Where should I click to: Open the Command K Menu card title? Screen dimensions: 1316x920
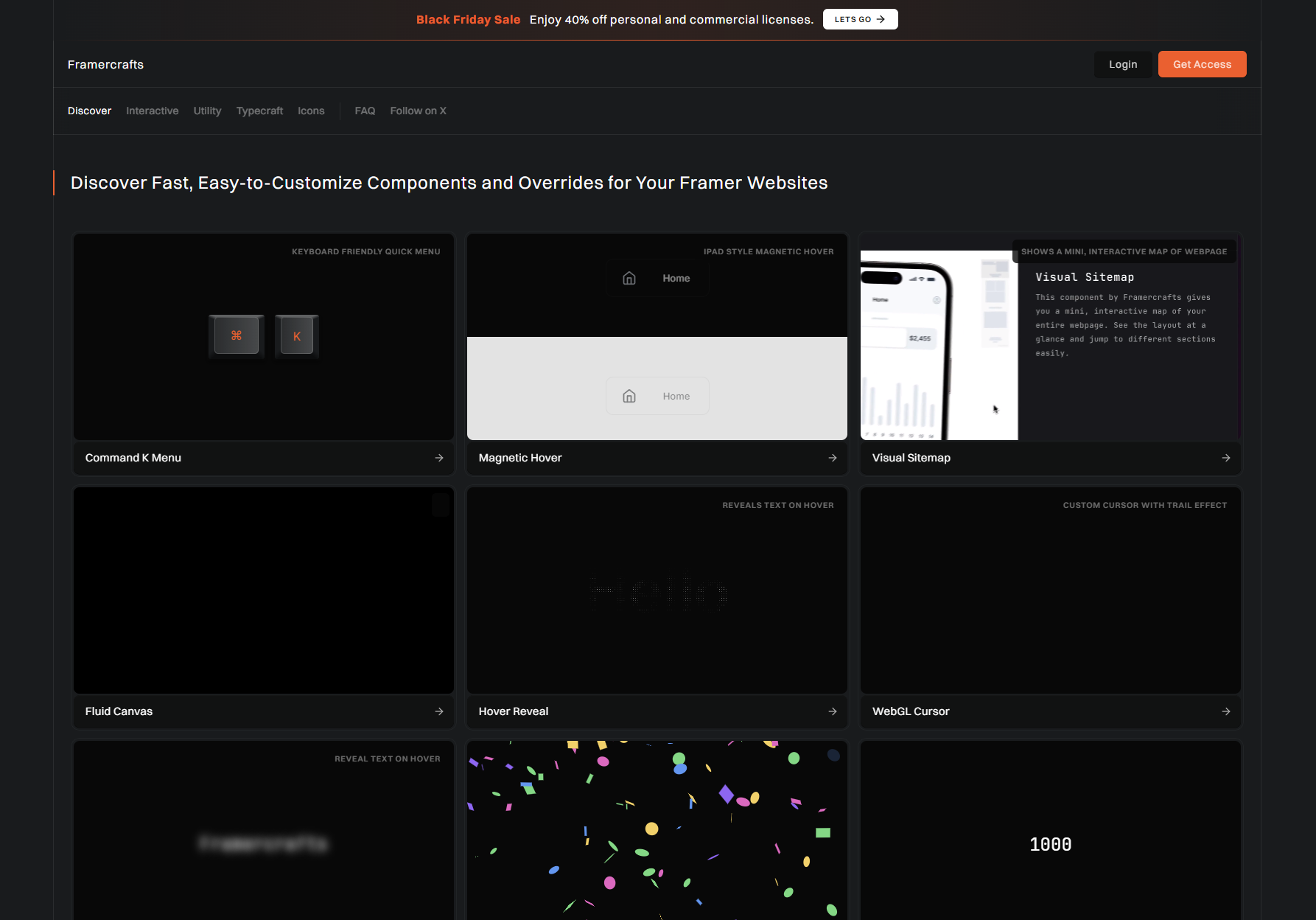(133, 458)
